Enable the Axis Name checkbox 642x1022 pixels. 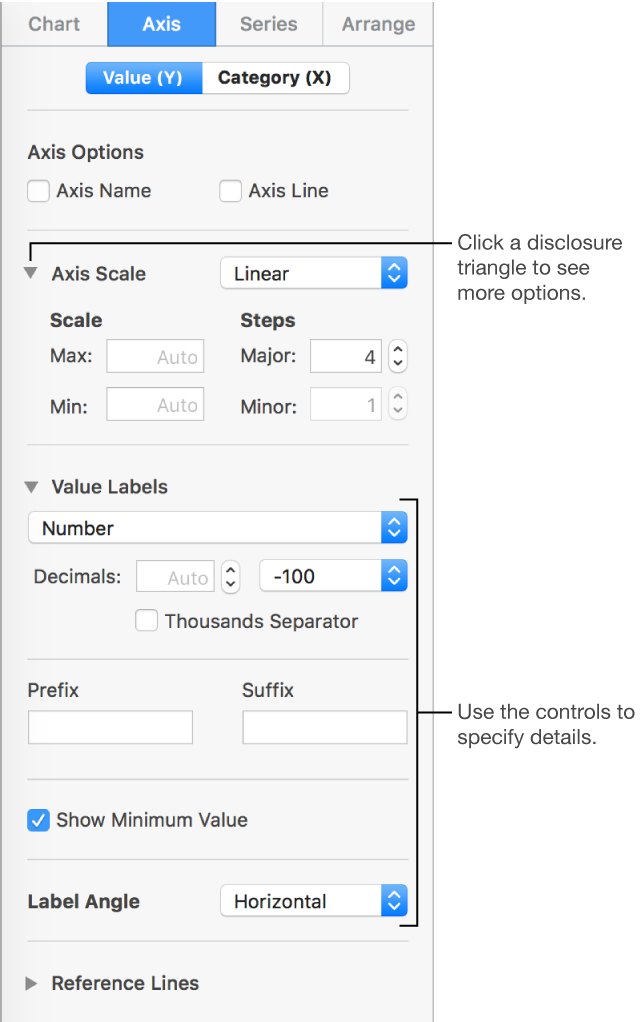click(37, 190)
